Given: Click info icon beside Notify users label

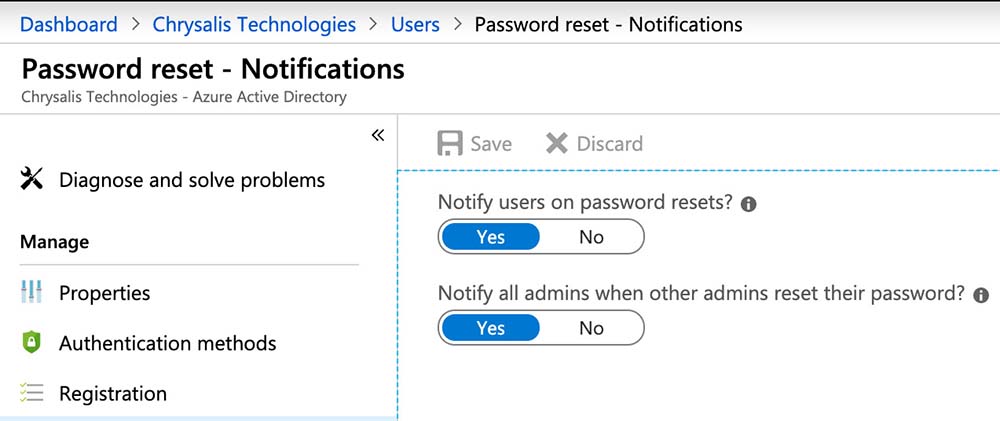Looking at the screenshot, I should tap(749, 204).
